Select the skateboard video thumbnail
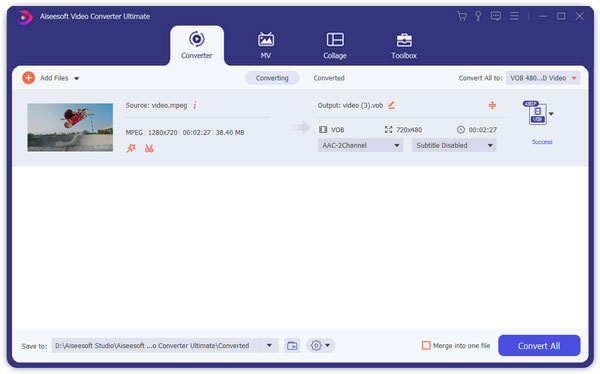 (70, 127)
